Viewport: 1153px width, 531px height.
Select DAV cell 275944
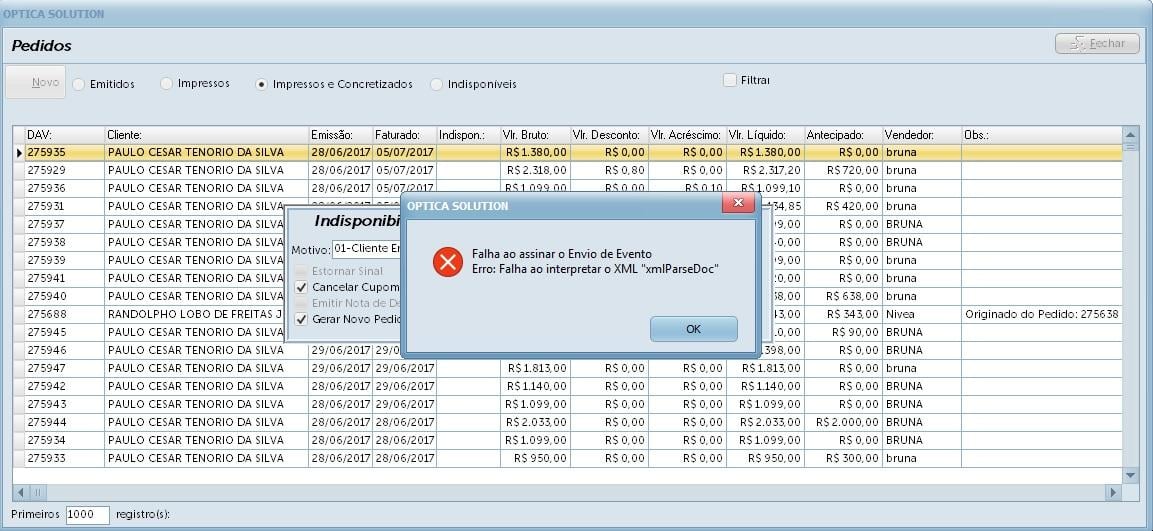(65, 422)
